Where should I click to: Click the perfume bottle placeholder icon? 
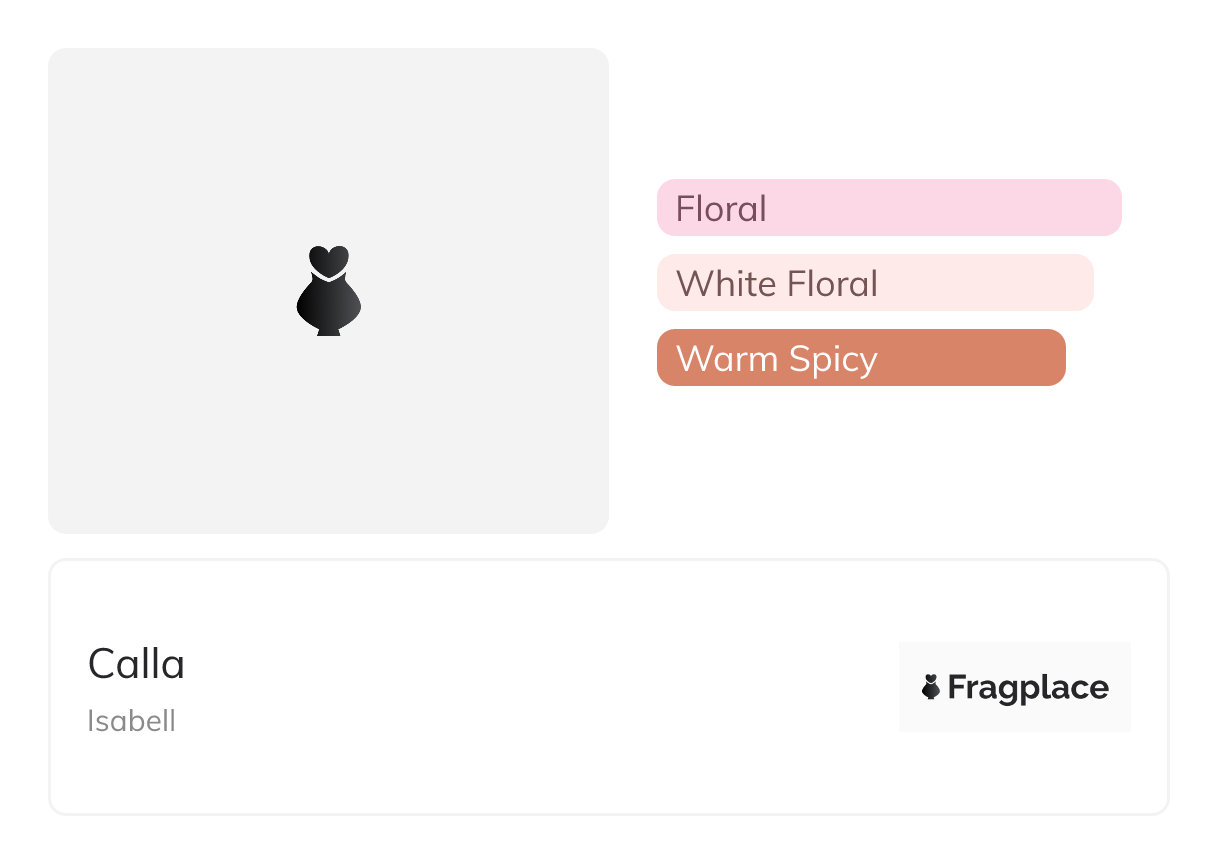point(328,291)
